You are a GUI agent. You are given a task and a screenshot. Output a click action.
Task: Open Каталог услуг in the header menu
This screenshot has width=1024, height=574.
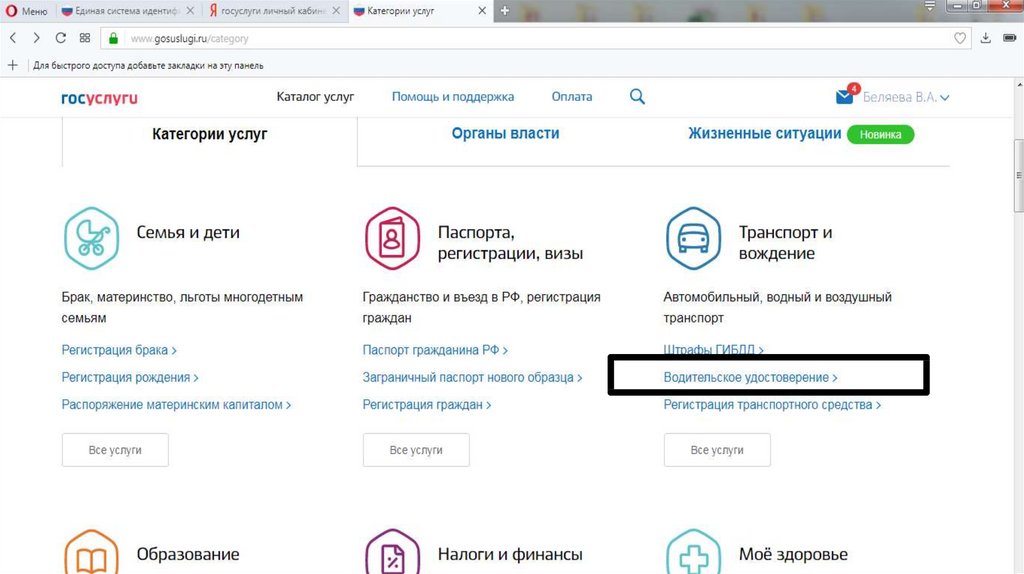[x=315, y=97]
